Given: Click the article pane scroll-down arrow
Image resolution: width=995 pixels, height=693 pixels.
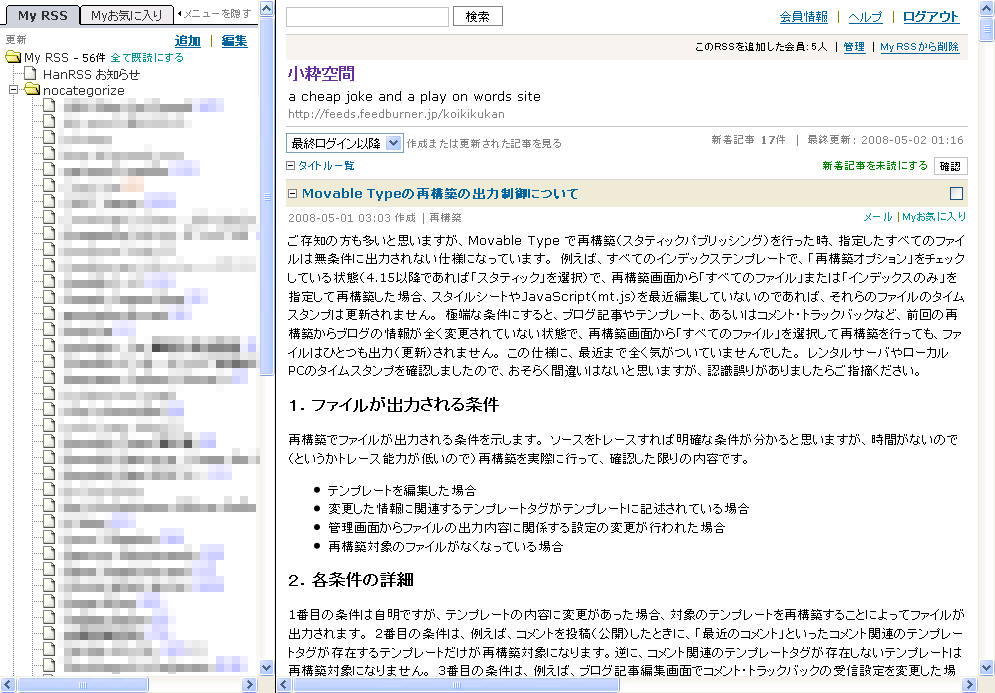Looking at the screenshot, I should (x=987, y=667).
